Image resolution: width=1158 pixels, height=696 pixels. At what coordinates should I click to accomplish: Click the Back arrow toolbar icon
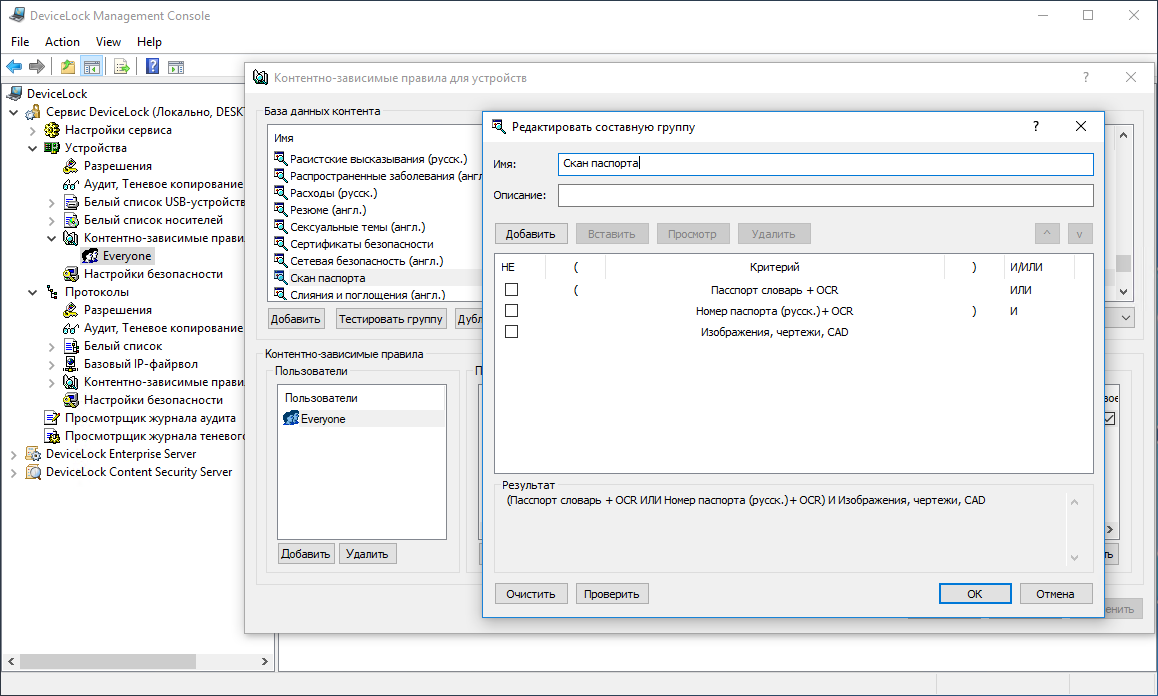pyautogui.click(x=14, y=66)
